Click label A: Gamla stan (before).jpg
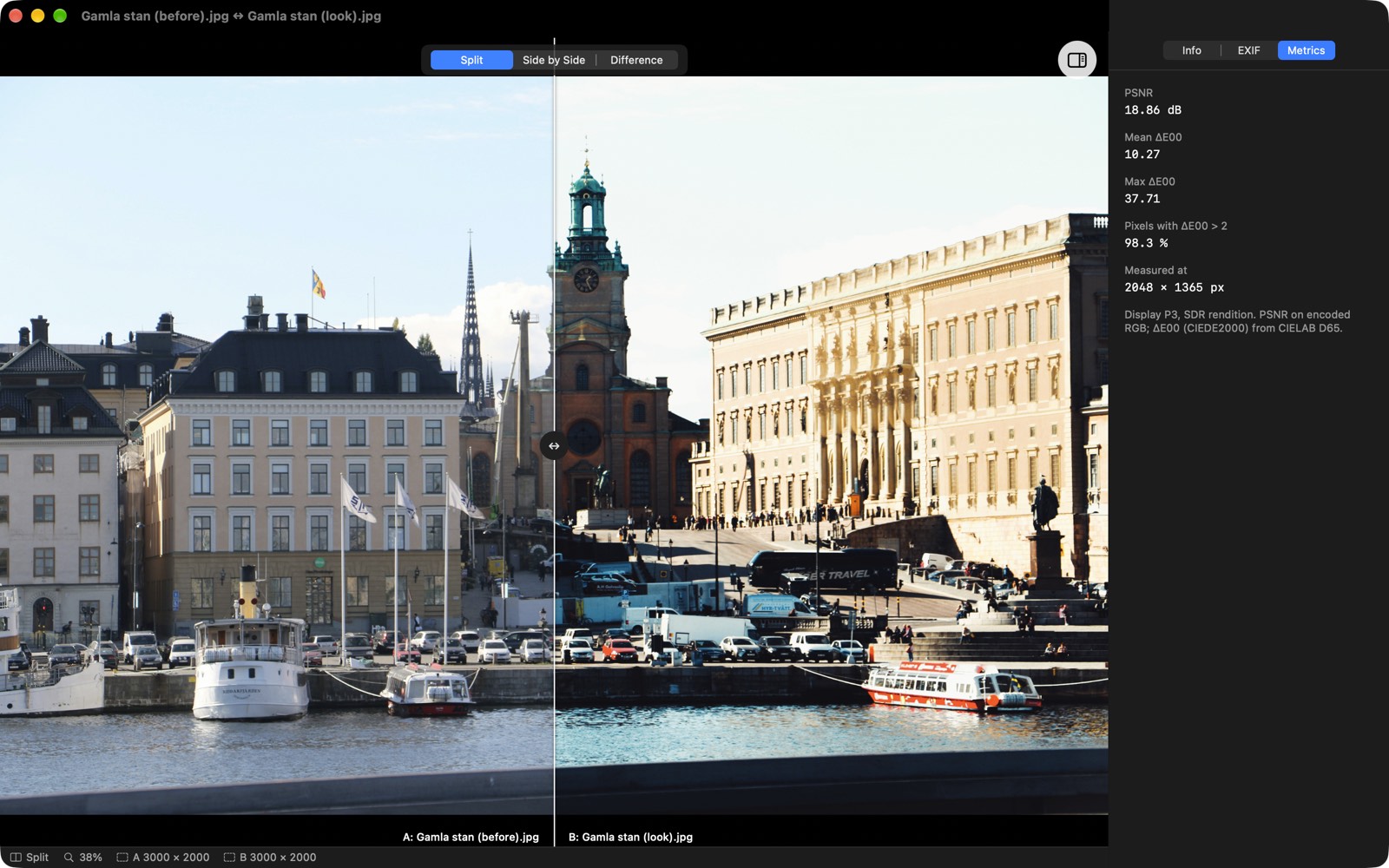The width and height of the screenshot is (1389, 868). pos(471,837)
